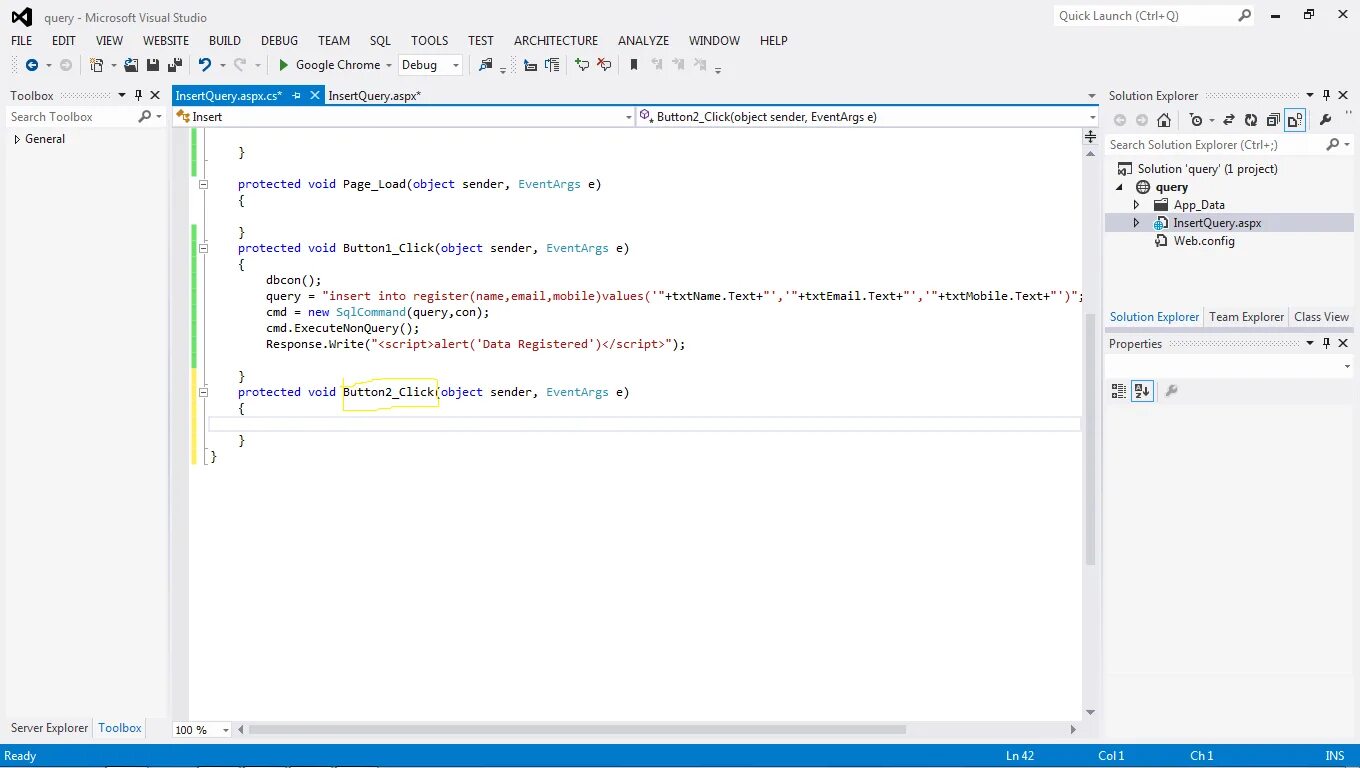This screenshot has width=1360, height=768.
Task: Click the Find in Files toolbar icon
Action: (x=486, y=65)
